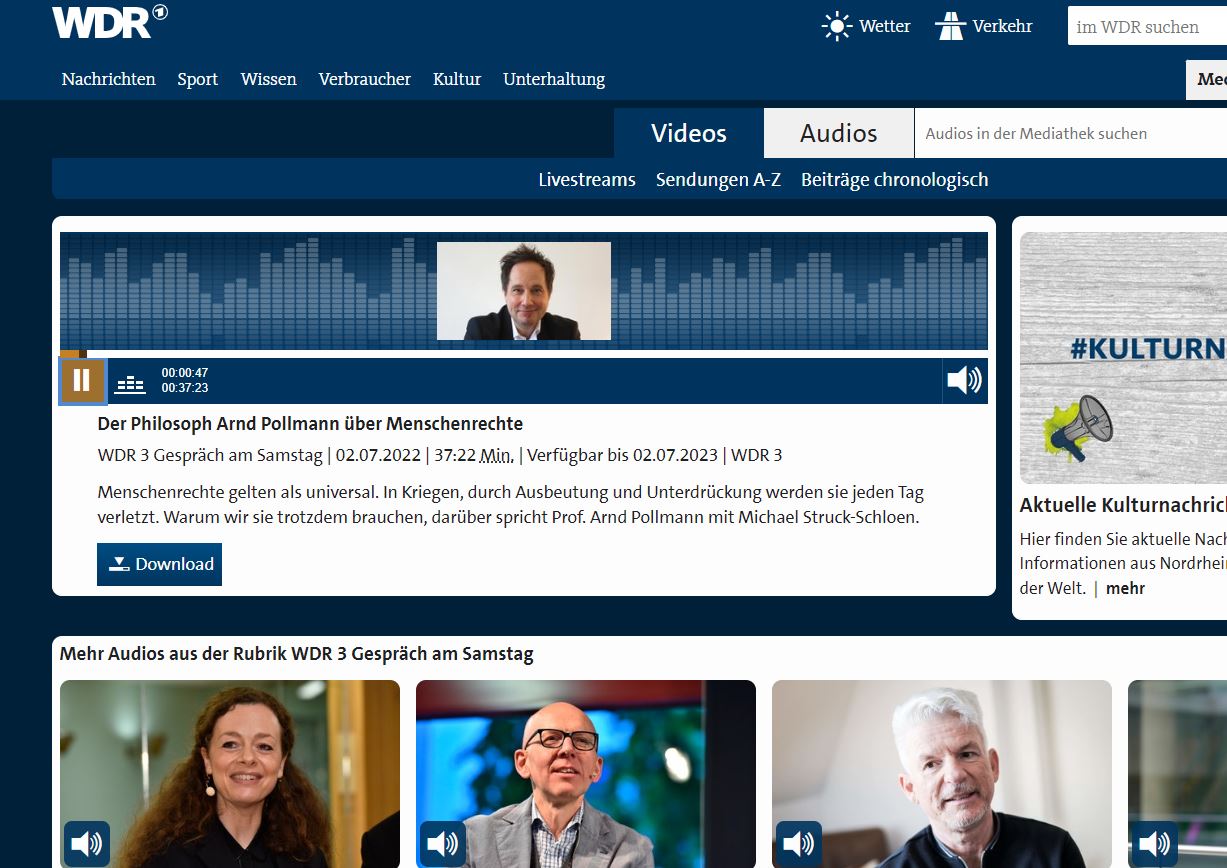Open Unterhaltung menu
This screenshot has height=868, width=1227.
554,79
